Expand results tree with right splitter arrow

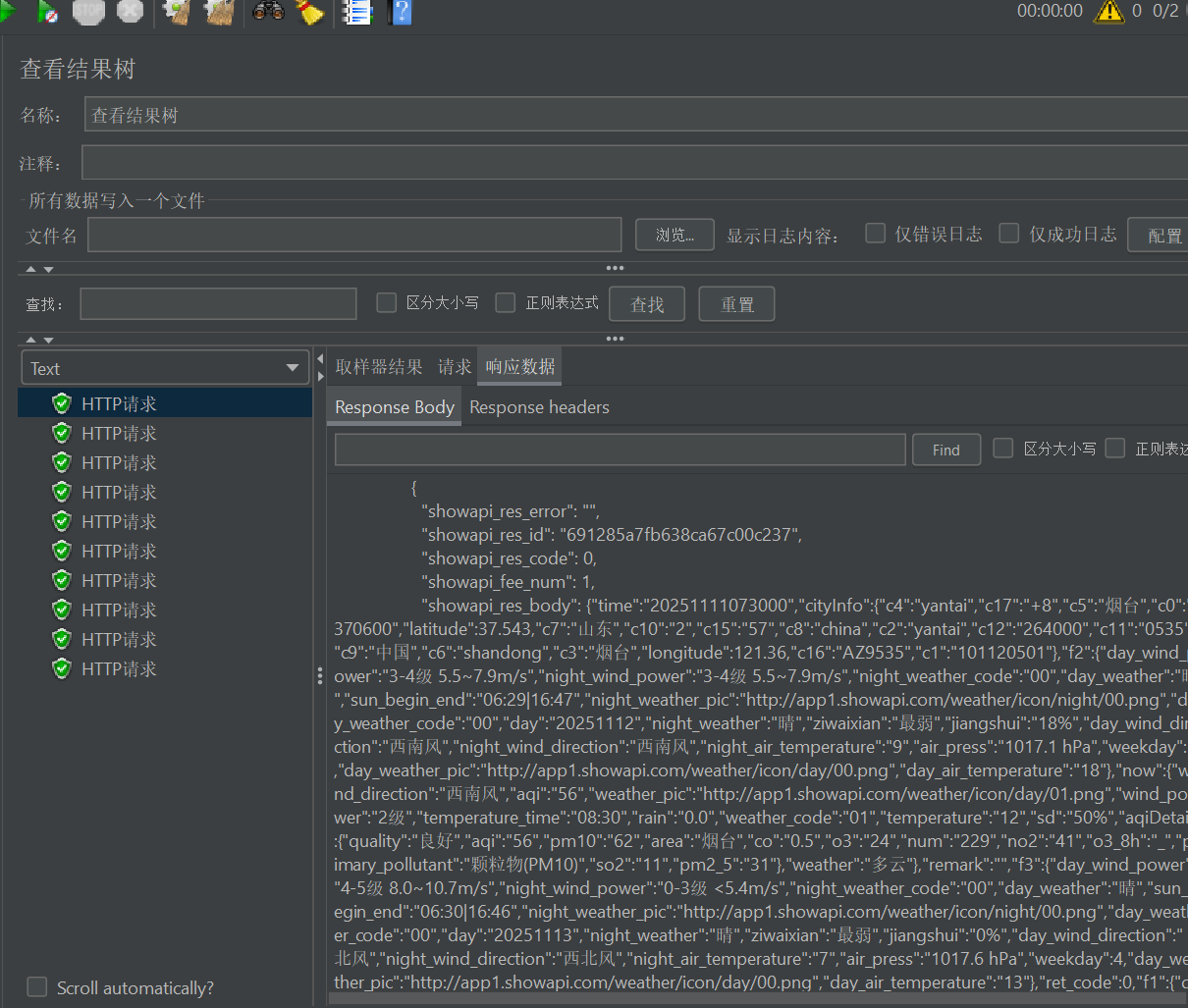click(x=319, y=376)
